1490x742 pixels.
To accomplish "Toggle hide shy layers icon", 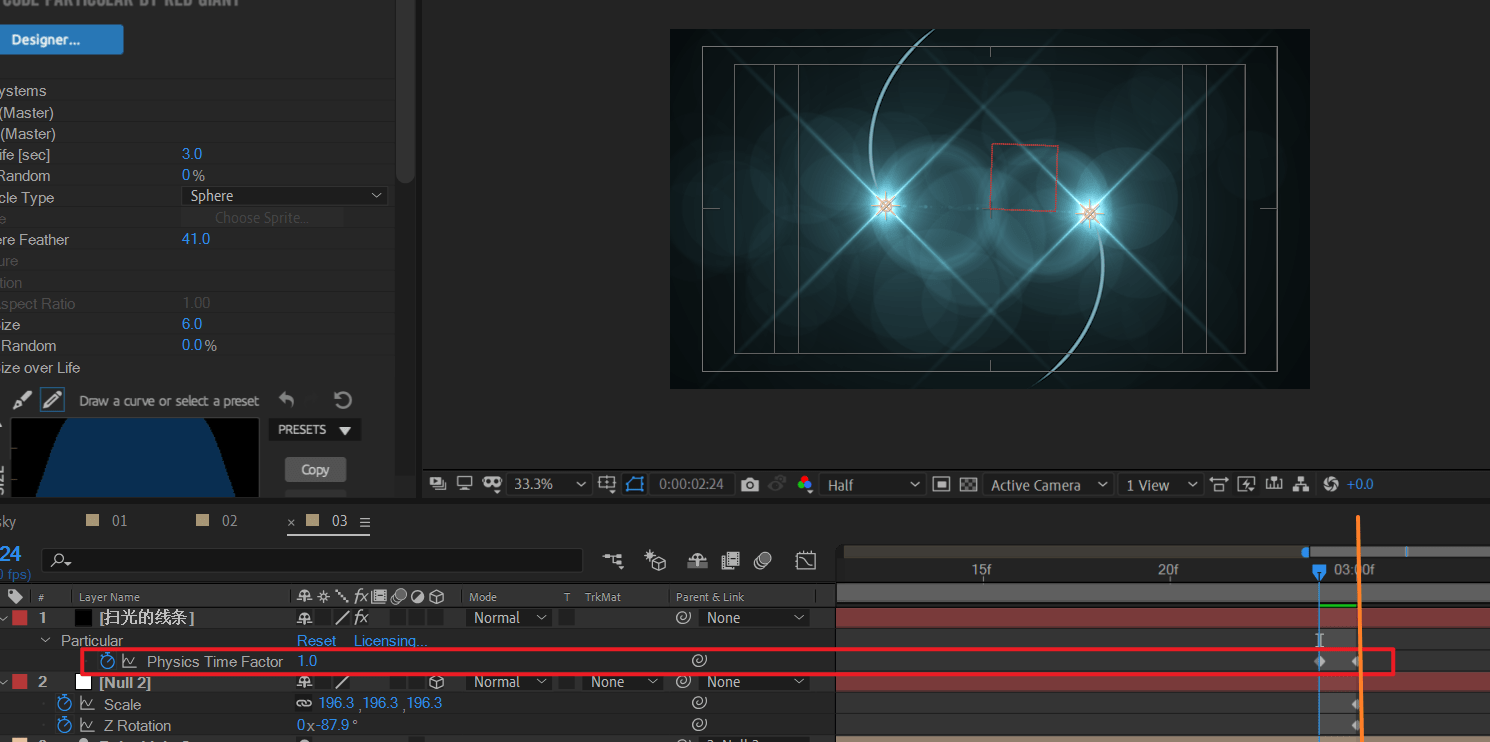I will 698,560.
